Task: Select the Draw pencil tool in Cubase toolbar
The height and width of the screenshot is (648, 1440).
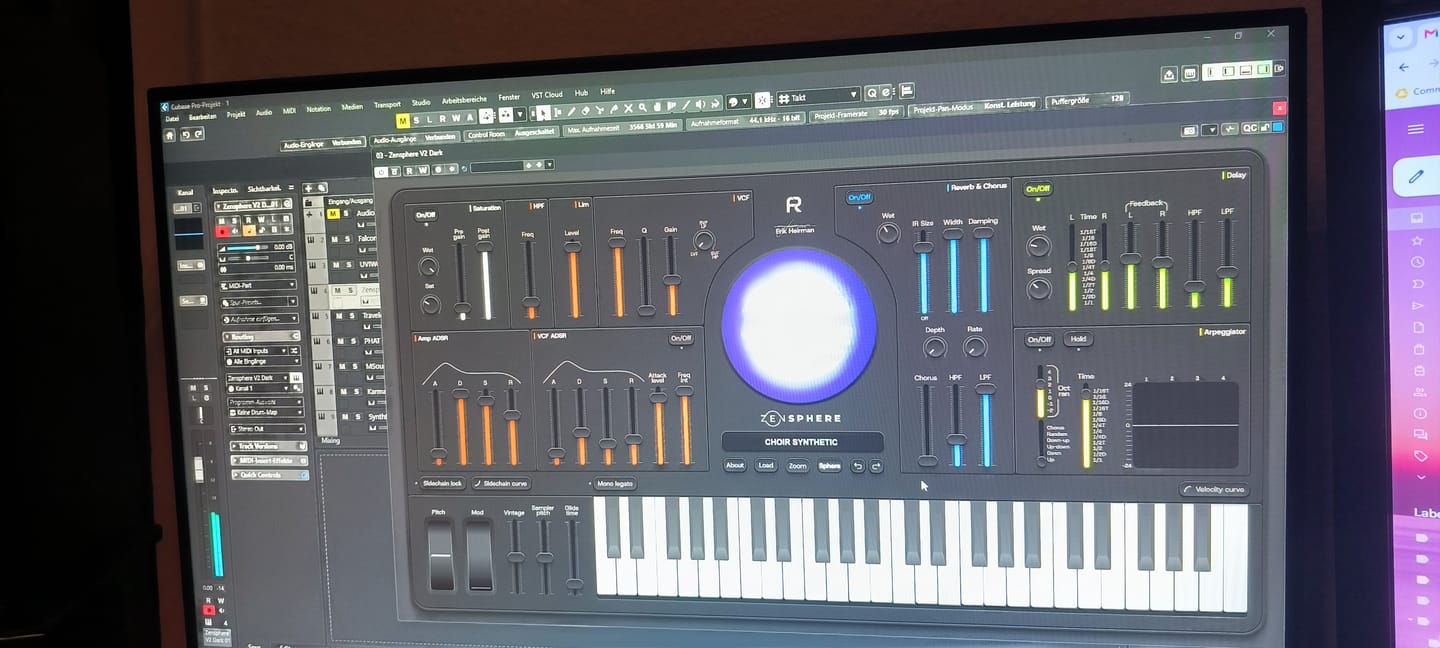Action: (x=571, y=112)
